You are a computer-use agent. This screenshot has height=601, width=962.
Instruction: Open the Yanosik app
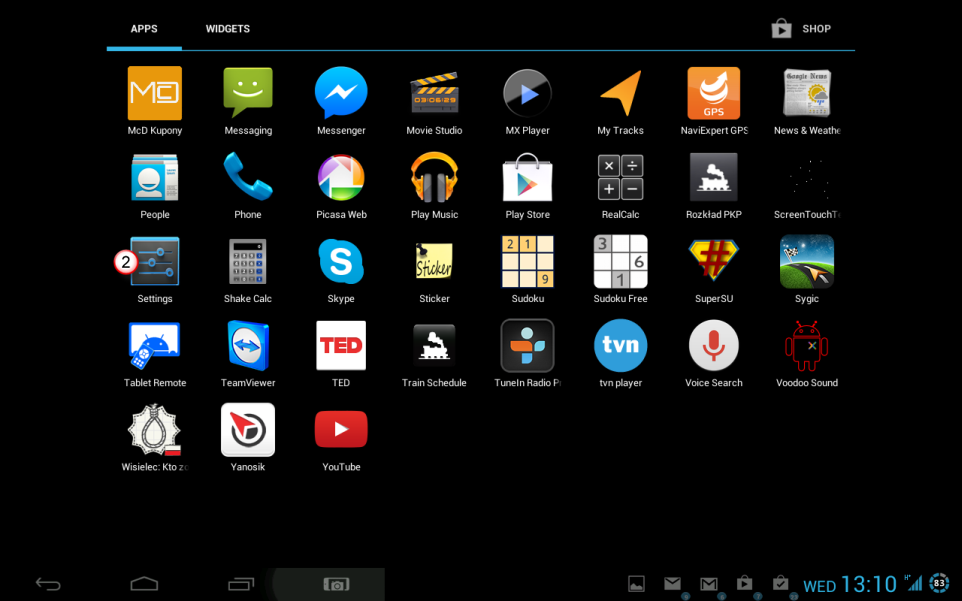(x=248, y=430)
